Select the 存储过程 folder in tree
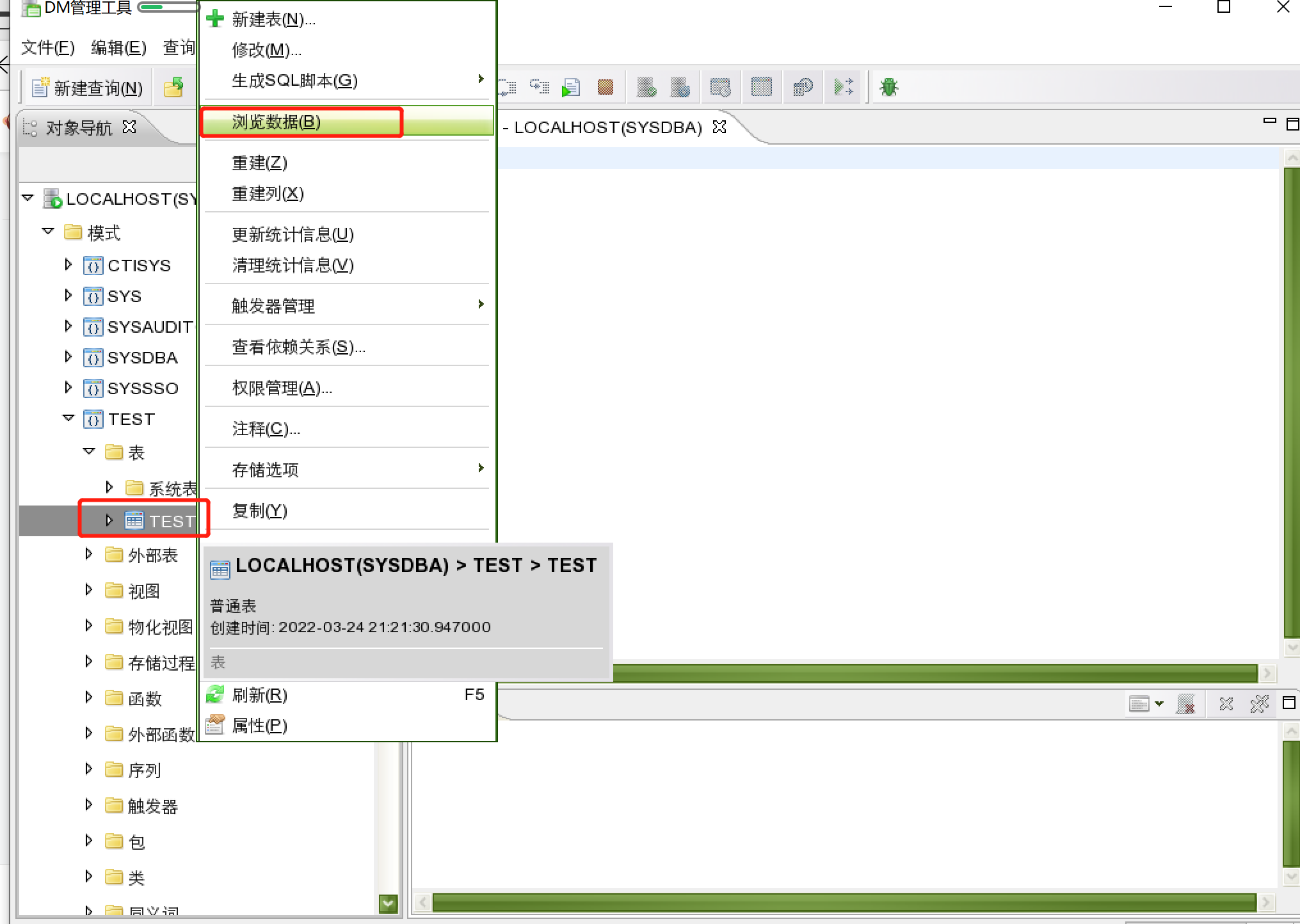The height and width of the screenshot is (924, 1300). point(161,663)
